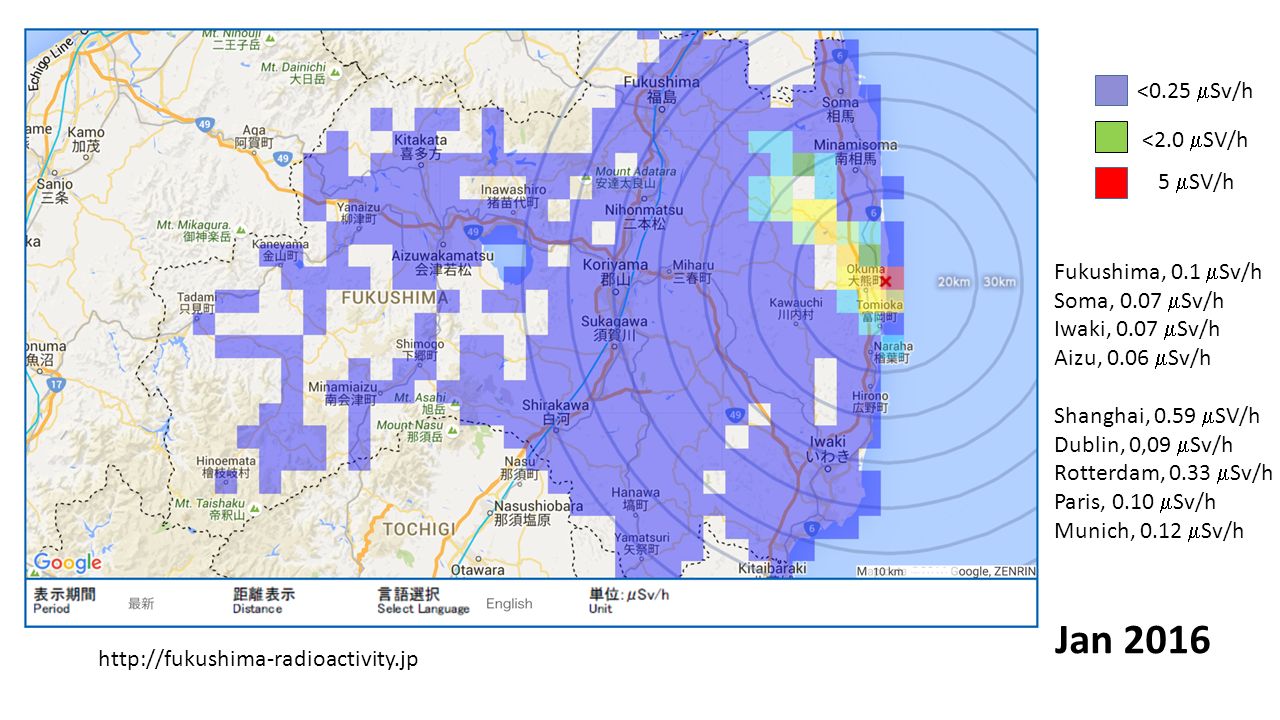Click the Fukushima, 0.1 µSv/h reading
Viewport: 1280px width, 720px height.
pyautogui.click(x=1158, y=272)
